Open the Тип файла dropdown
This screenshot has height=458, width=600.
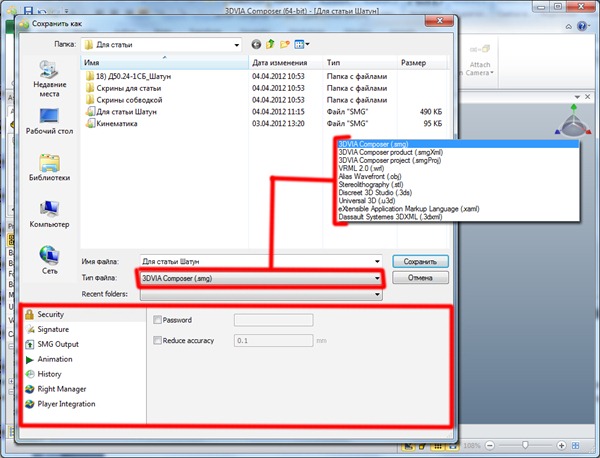[x=261, y=278]
